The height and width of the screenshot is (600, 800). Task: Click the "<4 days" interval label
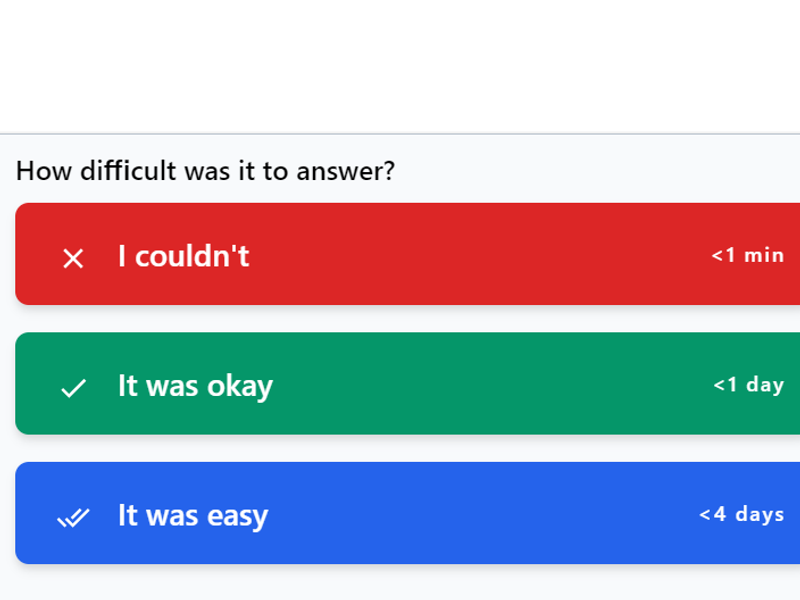[x=742, y=514]
